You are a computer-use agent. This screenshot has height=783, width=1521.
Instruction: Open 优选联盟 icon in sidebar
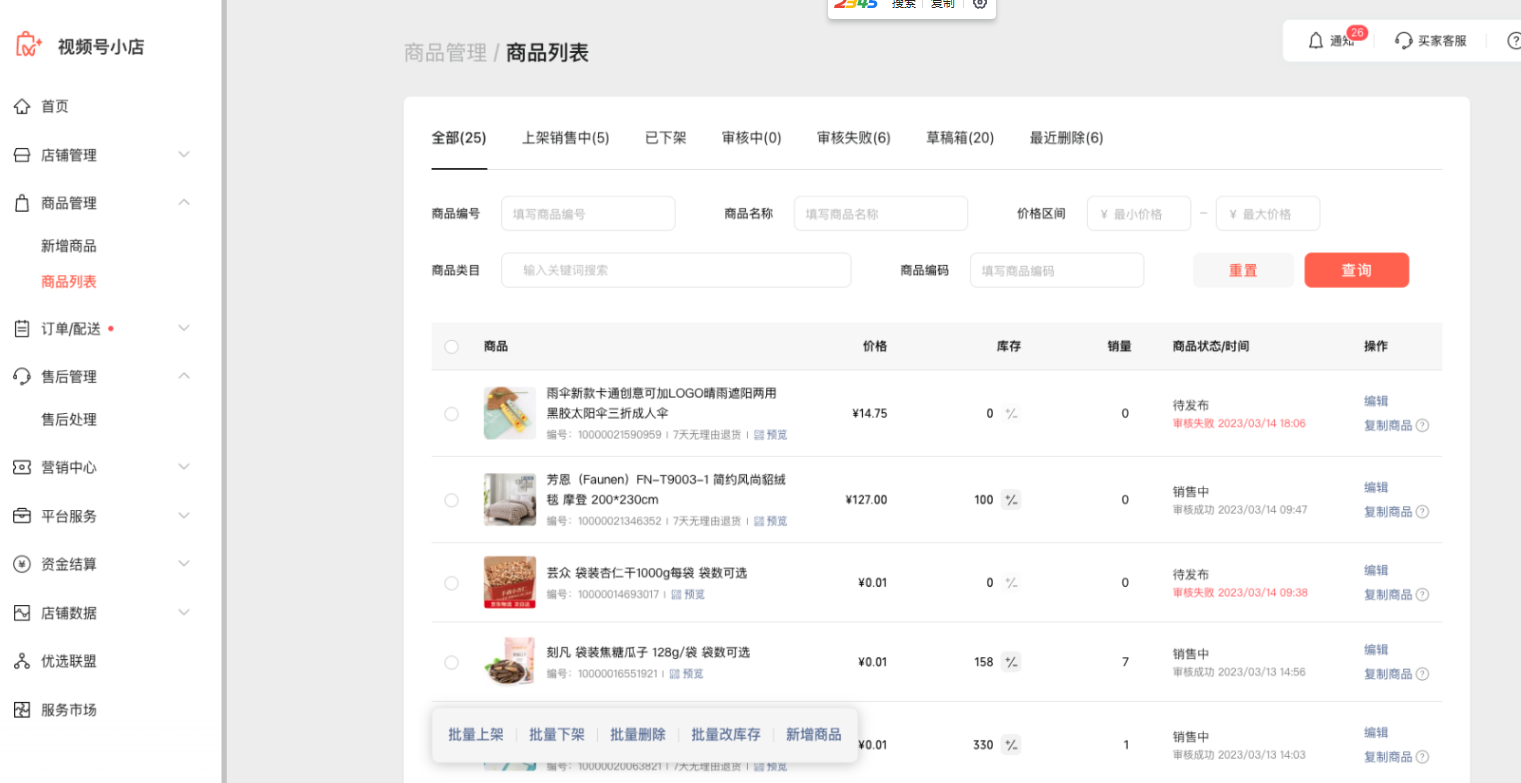click(x=22, y=661)
